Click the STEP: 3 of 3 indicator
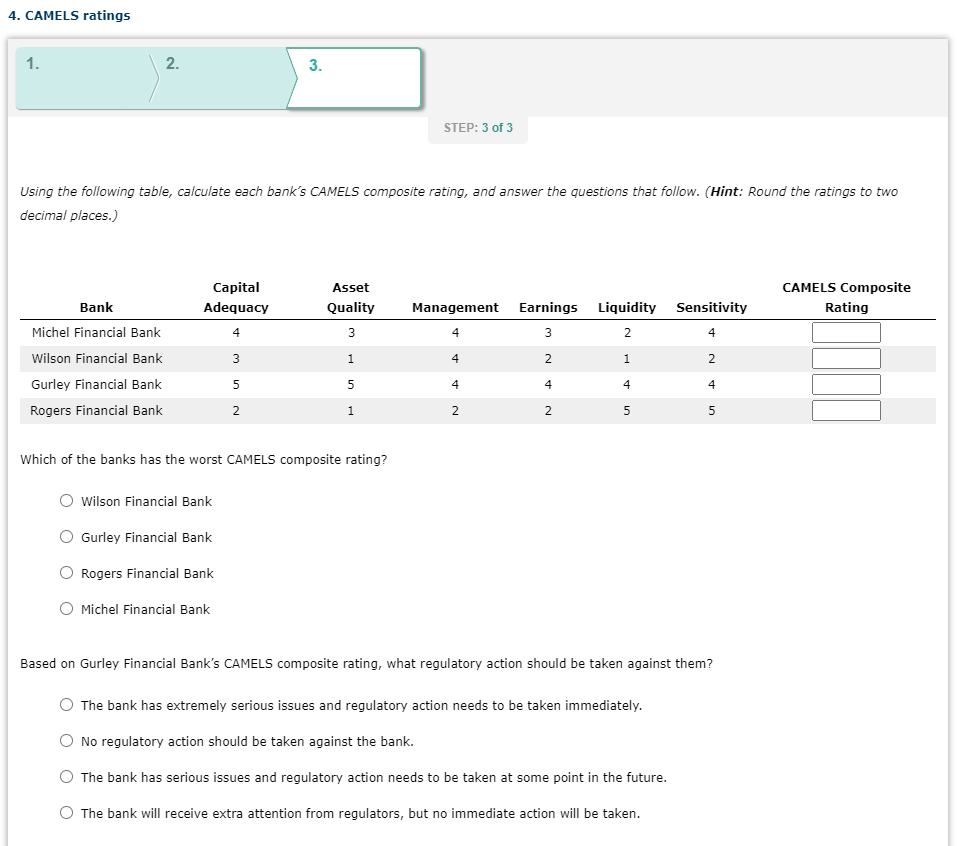The image size is (957, 846). click(477, 128)
